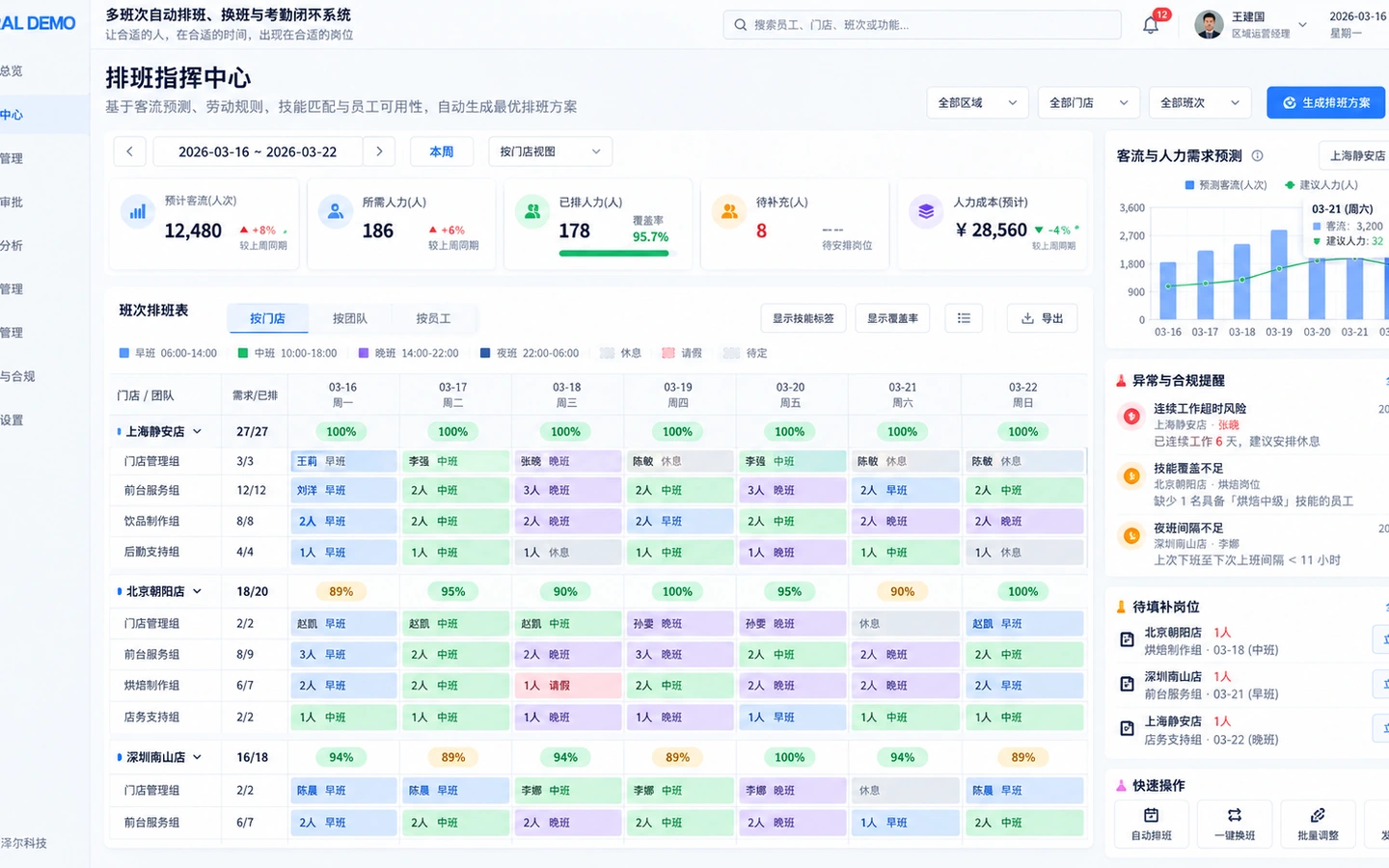The image size is (1389, 868).
Task: Open 全部门店 dropdown
Action: tap(1089, 102)
